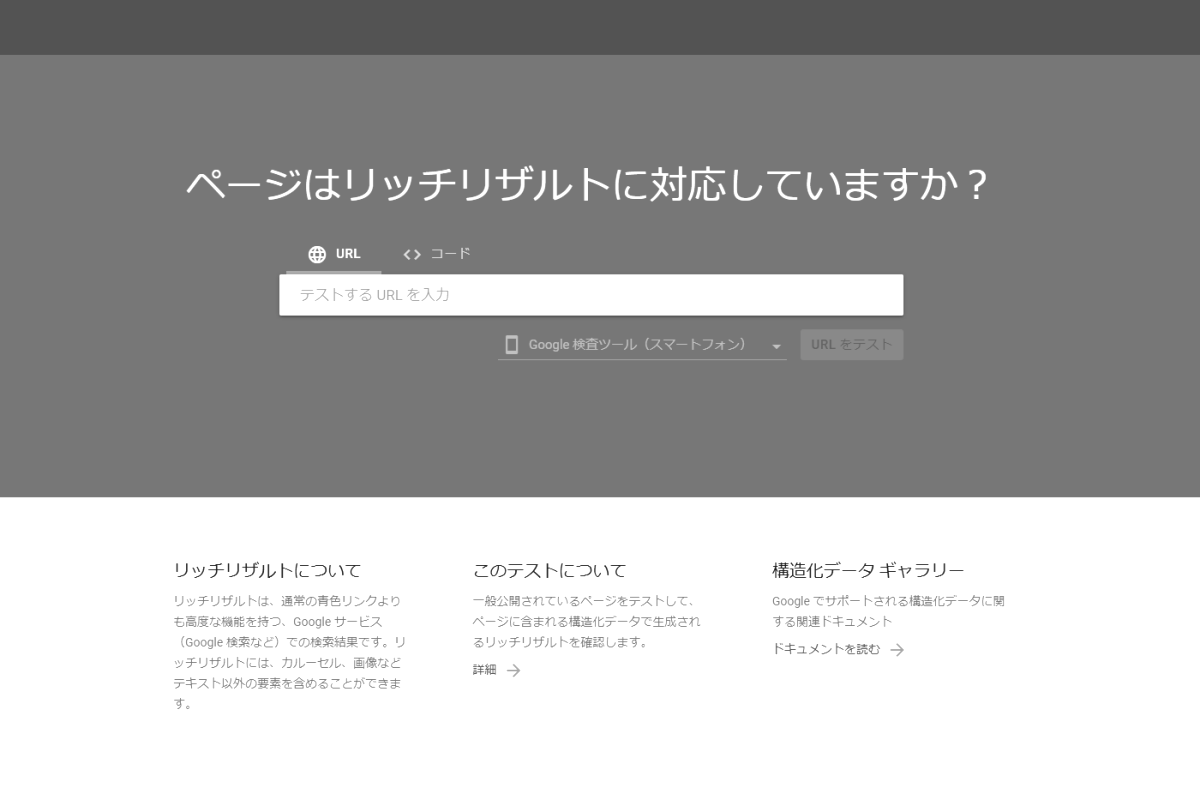Focus the テストする URL を入力 field
The width and height of the screenshot is (1200, 800).
[590, 295]
